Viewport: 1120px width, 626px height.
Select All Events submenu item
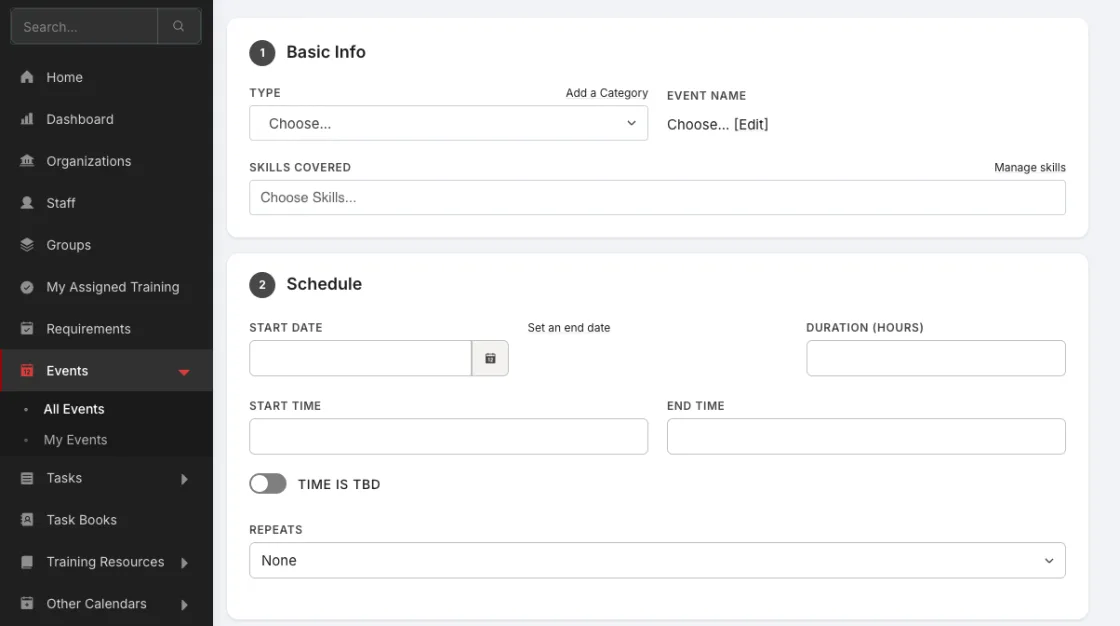click(74, 409)
